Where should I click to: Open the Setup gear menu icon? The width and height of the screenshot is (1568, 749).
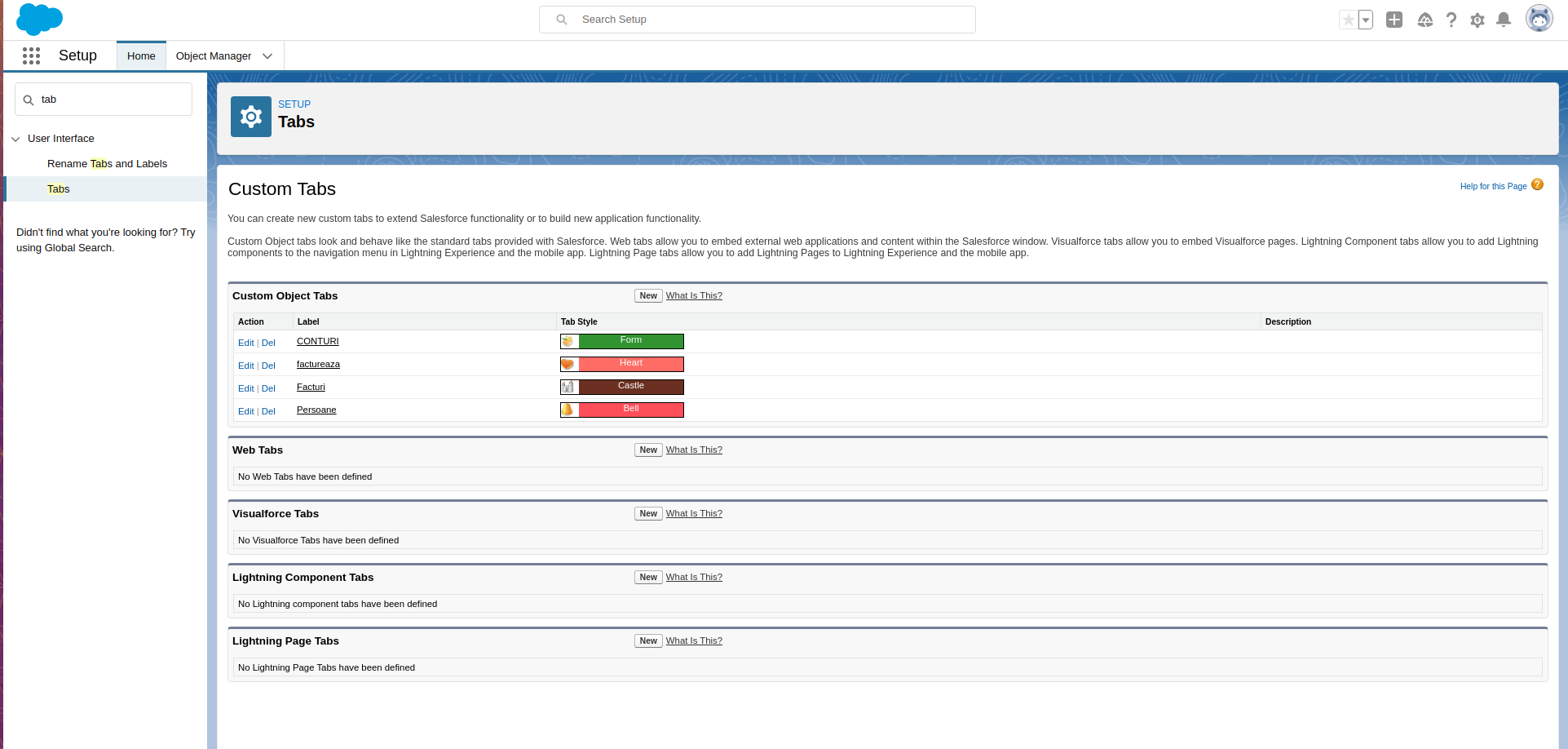(x=1477, y=20)
